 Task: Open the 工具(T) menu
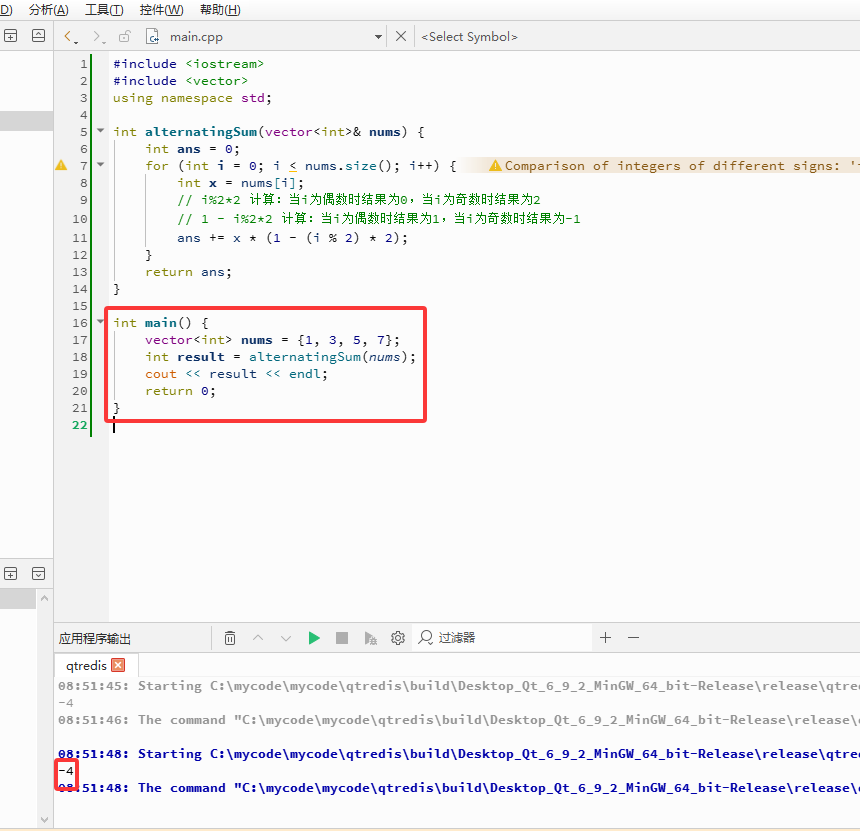click(104, 9)
